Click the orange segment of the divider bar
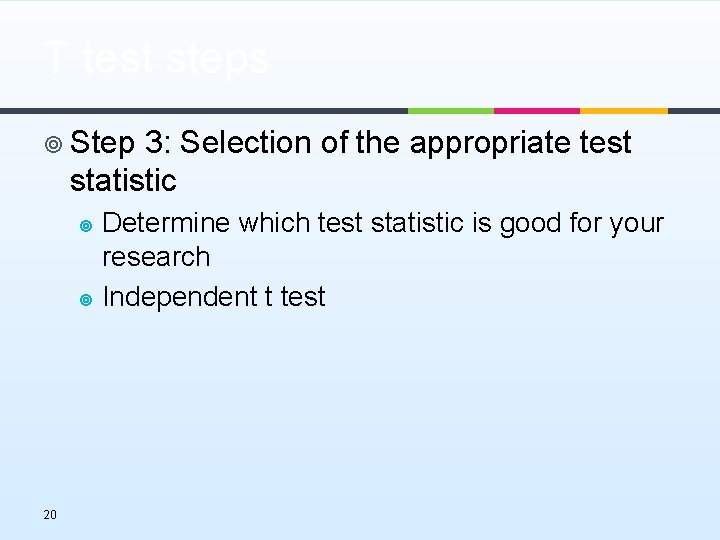The height and width of the screenshot is (540, 720). click(x=624, y=111)
